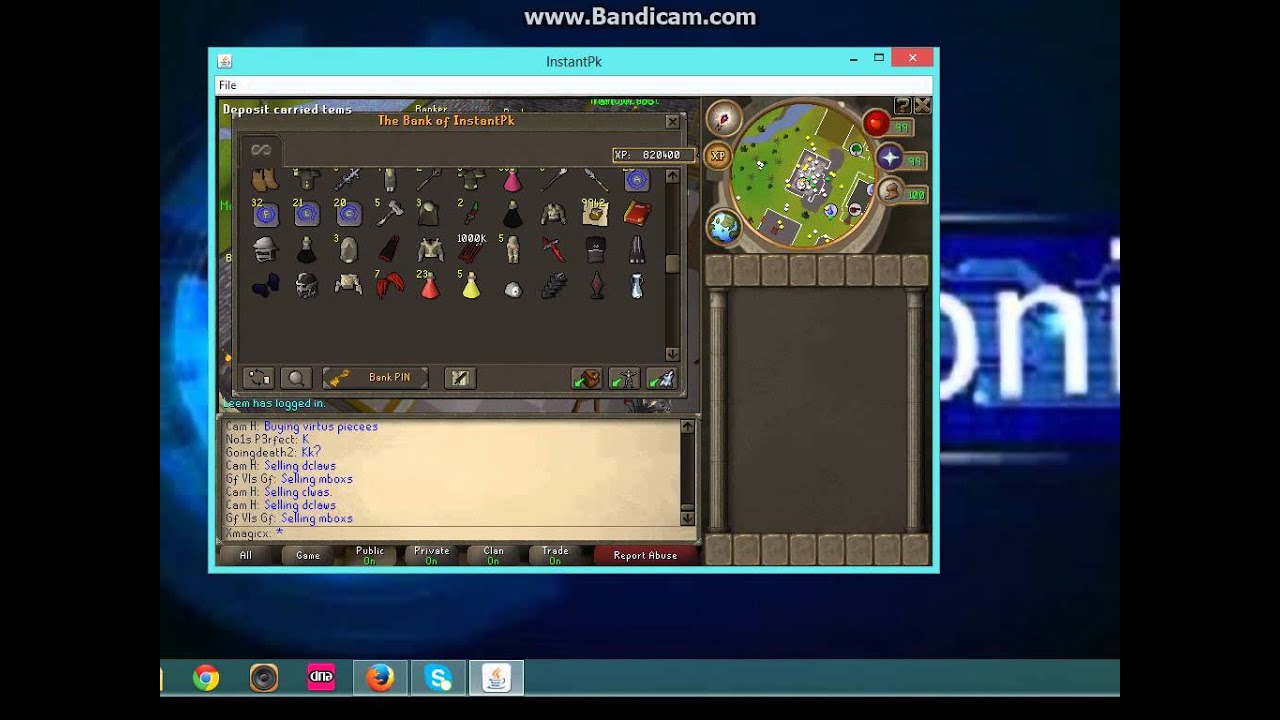This screenshot has width=1280, height=720.
Task: Switch to the Game chat tab
Action: 308,555
